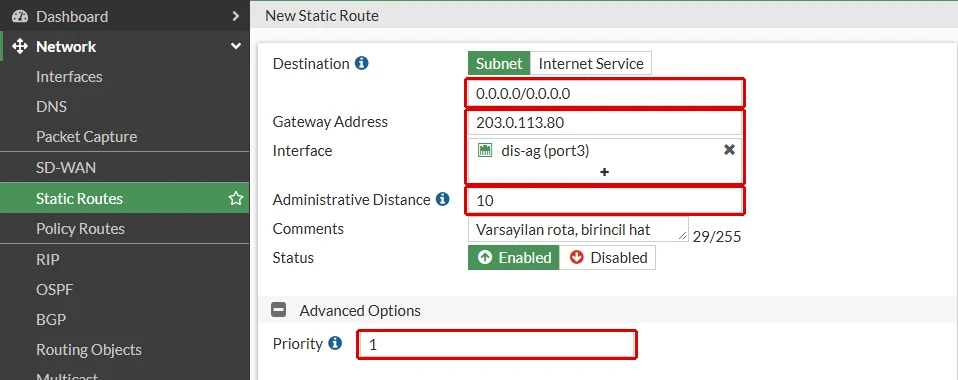The image size is (958, 380).
Task: Click the Status label
Action: (293, 257)
